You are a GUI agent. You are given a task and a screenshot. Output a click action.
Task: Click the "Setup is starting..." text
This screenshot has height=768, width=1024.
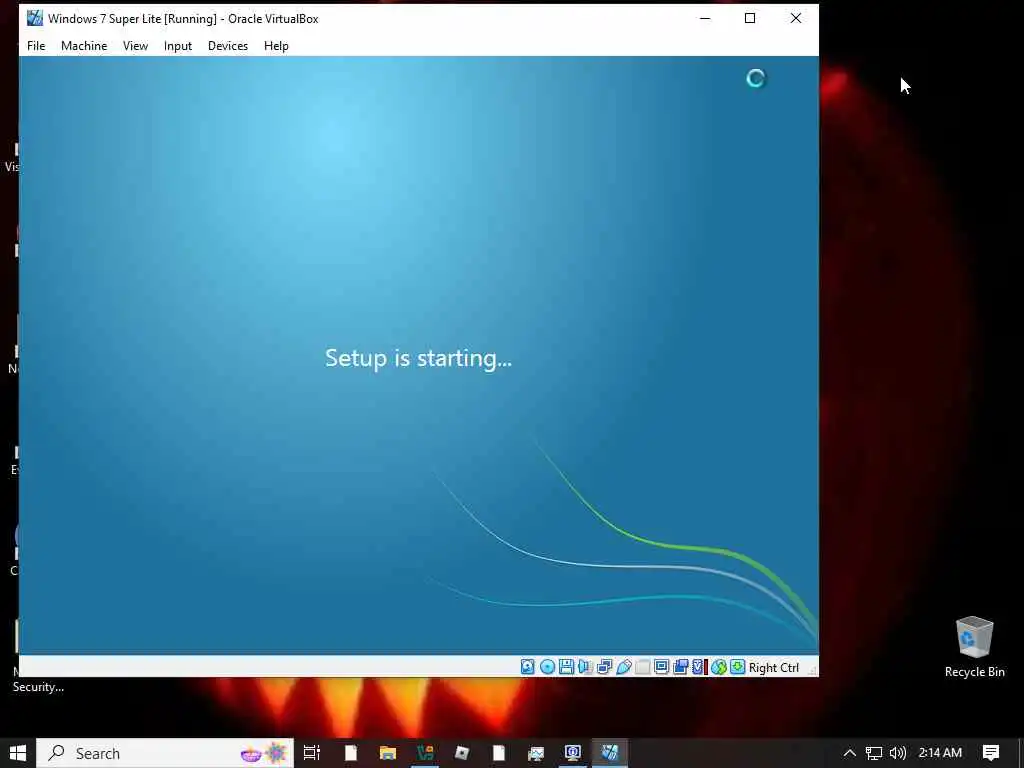tap(419, 359)
